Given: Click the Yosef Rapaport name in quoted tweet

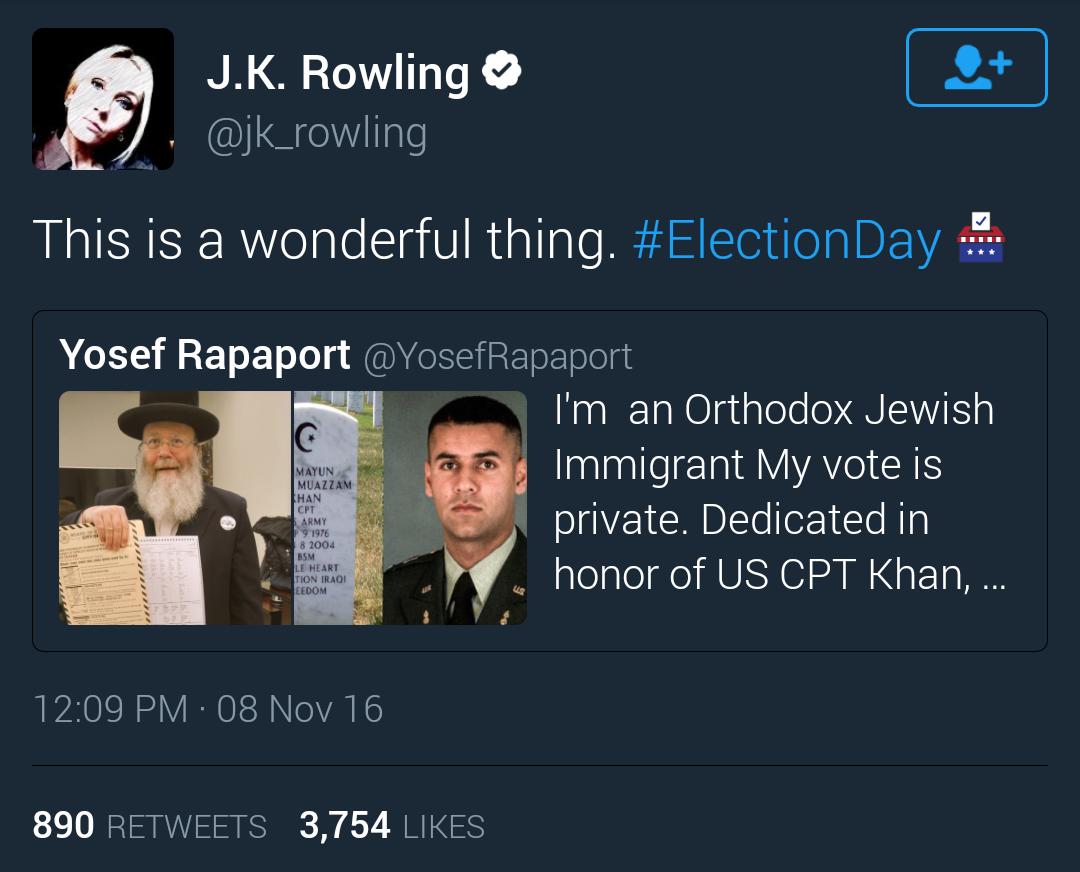Looking at the screenshot, I should click(x=205, y=355).
